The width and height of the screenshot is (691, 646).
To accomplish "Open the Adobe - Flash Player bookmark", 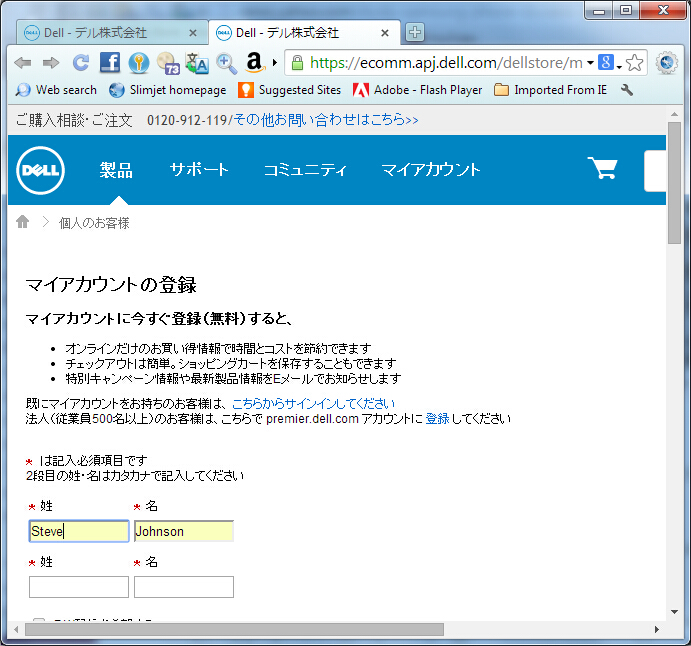I will point(417,90).
